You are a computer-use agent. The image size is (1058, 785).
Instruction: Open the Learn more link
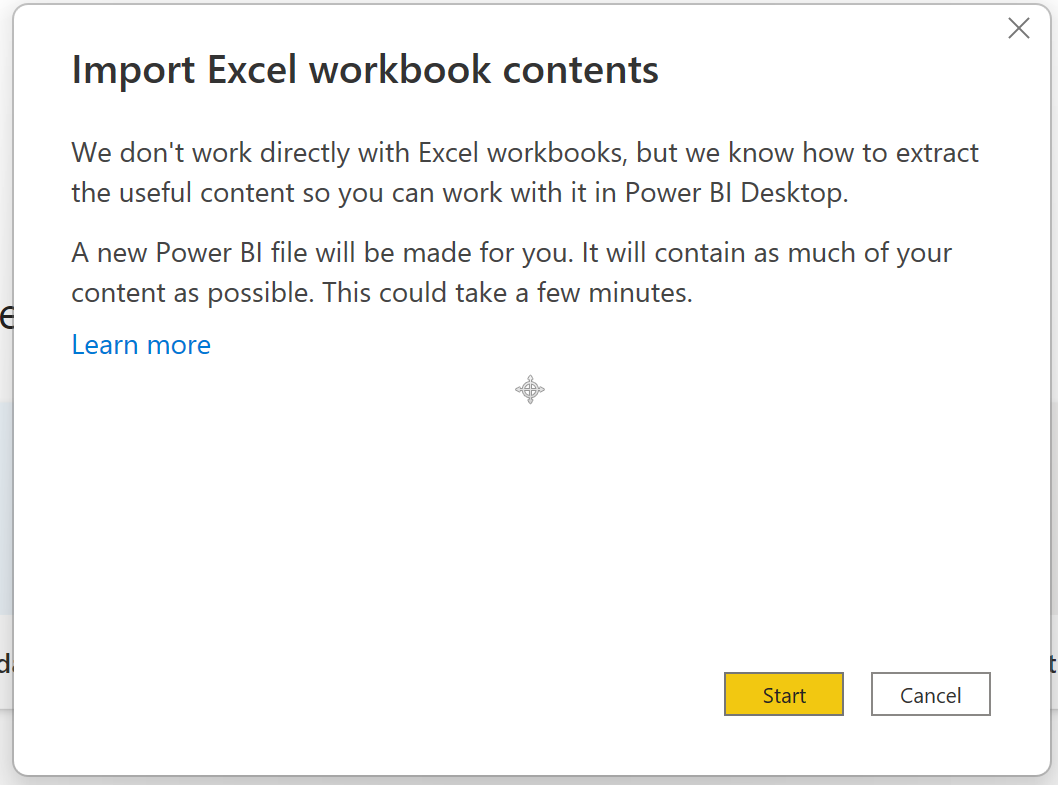click(141, 345)
